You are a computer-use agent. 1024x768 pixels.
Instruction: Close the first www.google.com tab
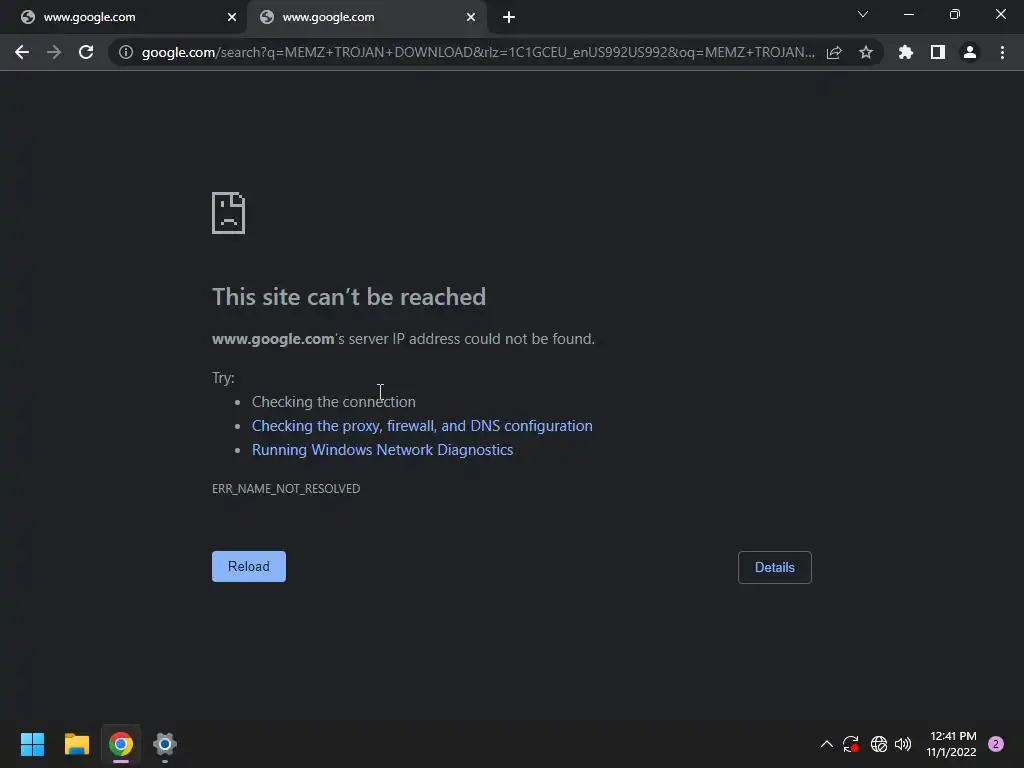coord(232,18)
